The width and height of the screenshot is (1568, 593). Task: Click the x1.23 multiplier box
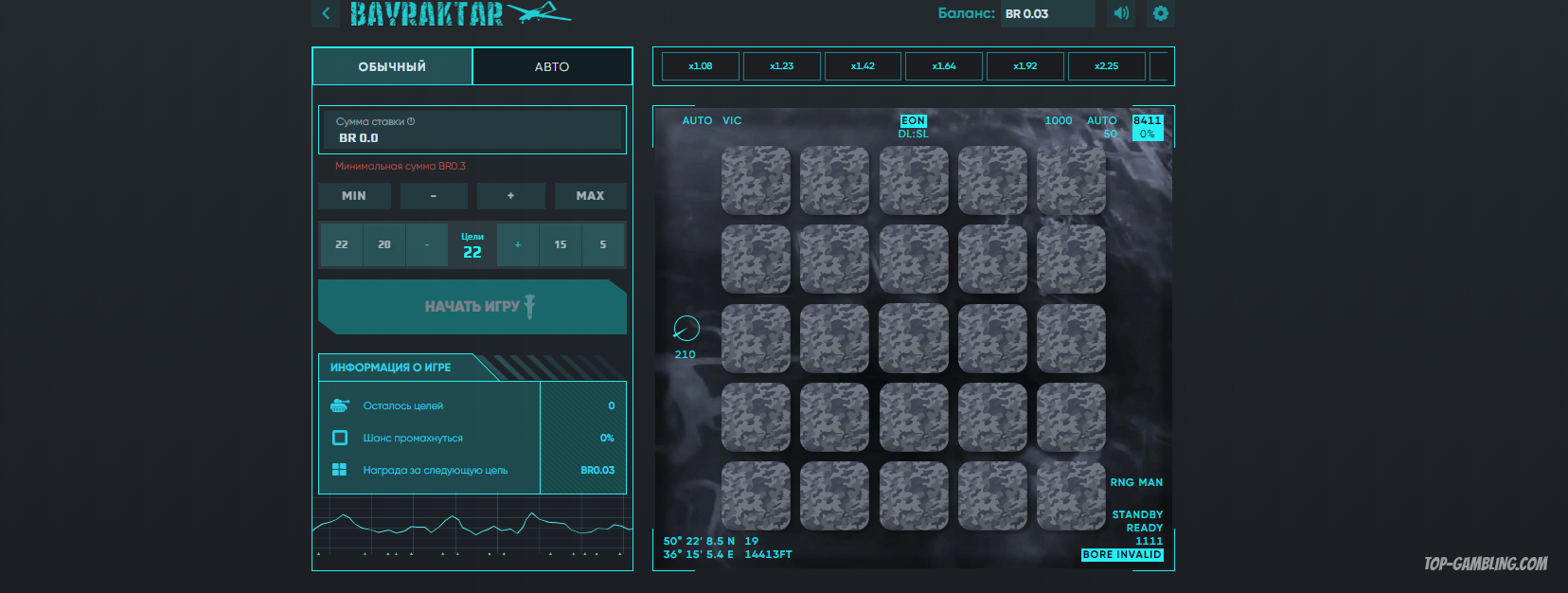point(782,66)
